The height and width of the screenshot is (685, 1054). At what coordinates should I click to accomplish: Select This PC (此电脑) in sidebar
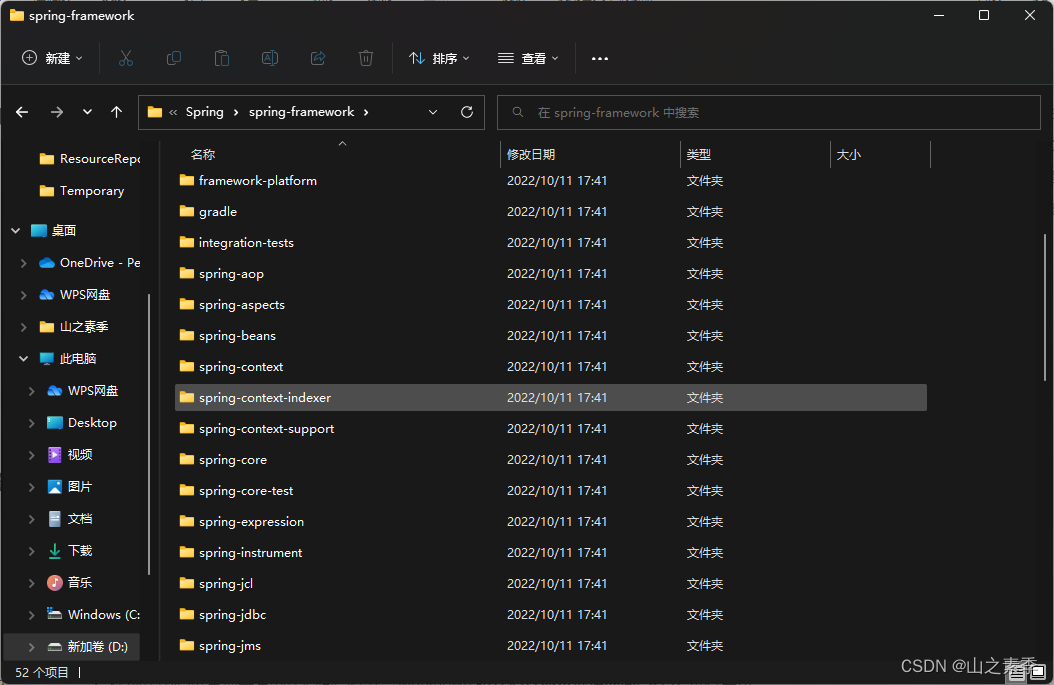point(68,359)
